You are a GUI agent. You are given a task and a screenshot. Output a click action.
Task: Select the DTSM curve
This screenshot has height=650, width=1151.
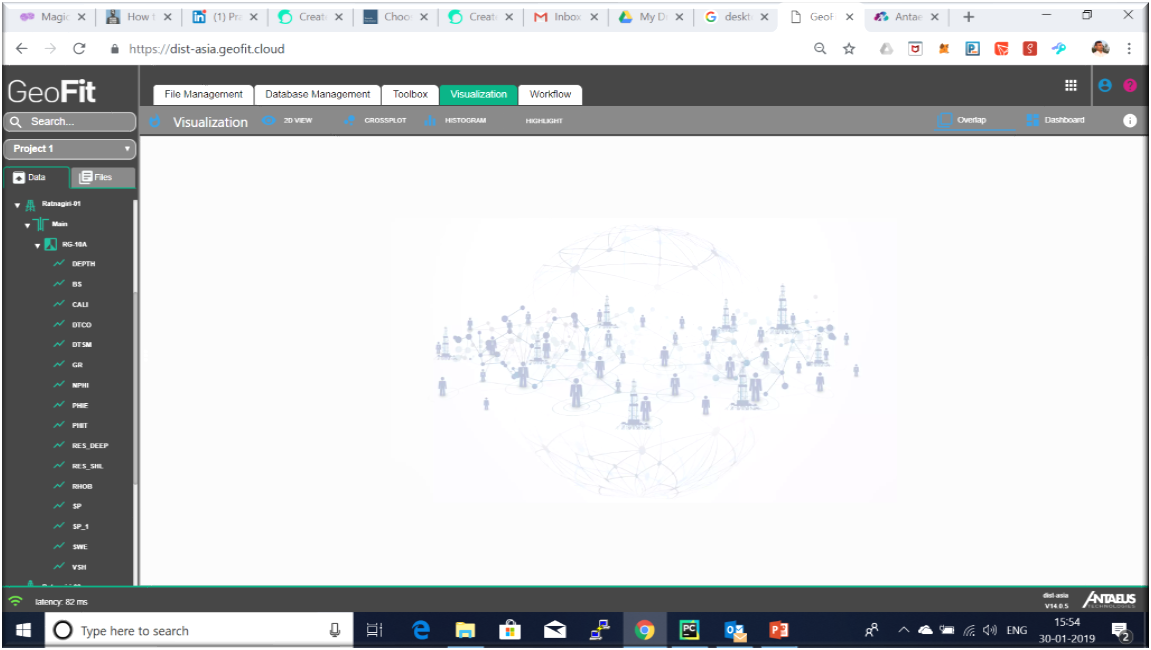81,344
